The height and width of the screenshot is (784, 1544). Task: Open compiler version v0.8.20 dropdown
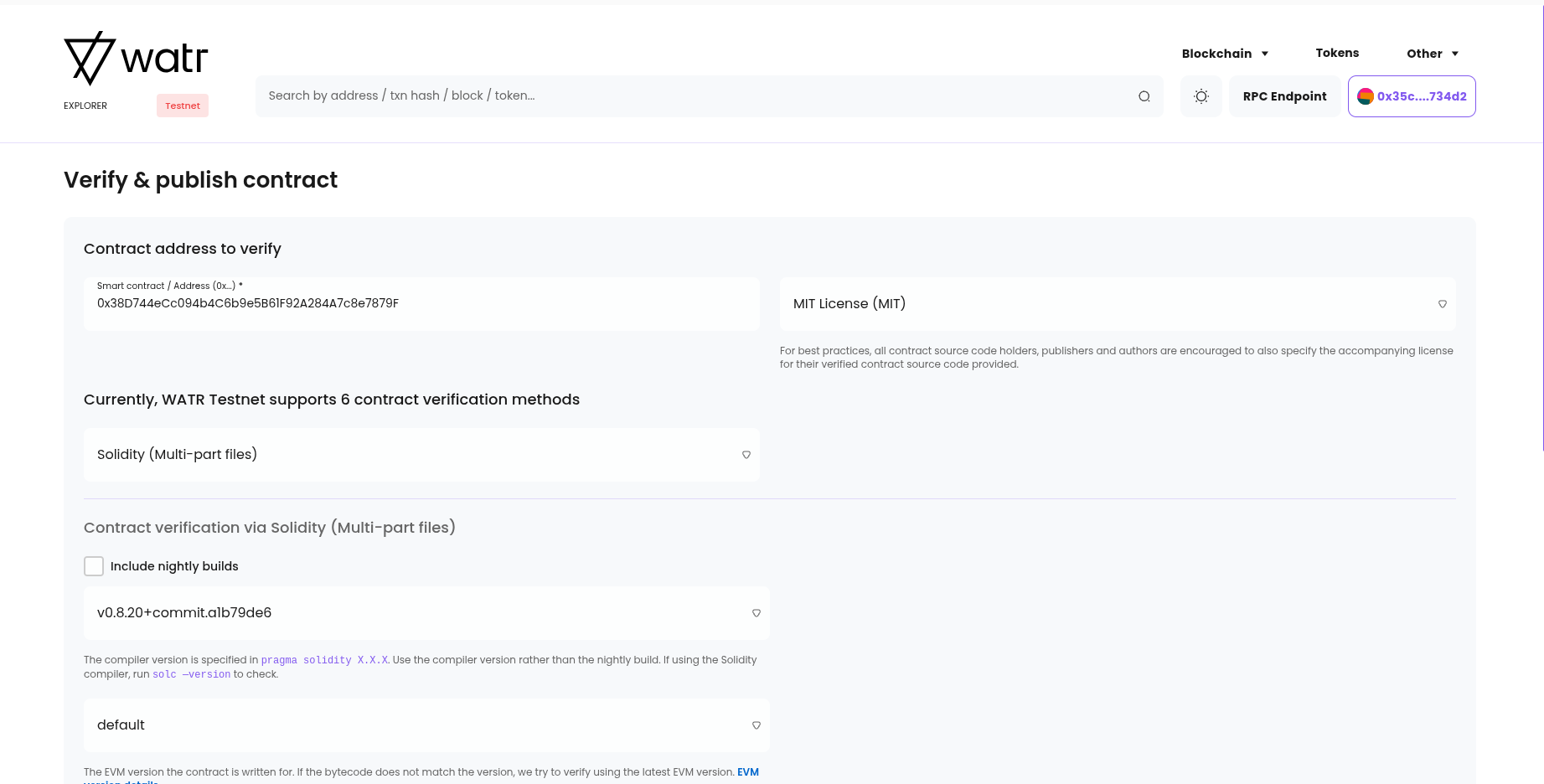426,613
